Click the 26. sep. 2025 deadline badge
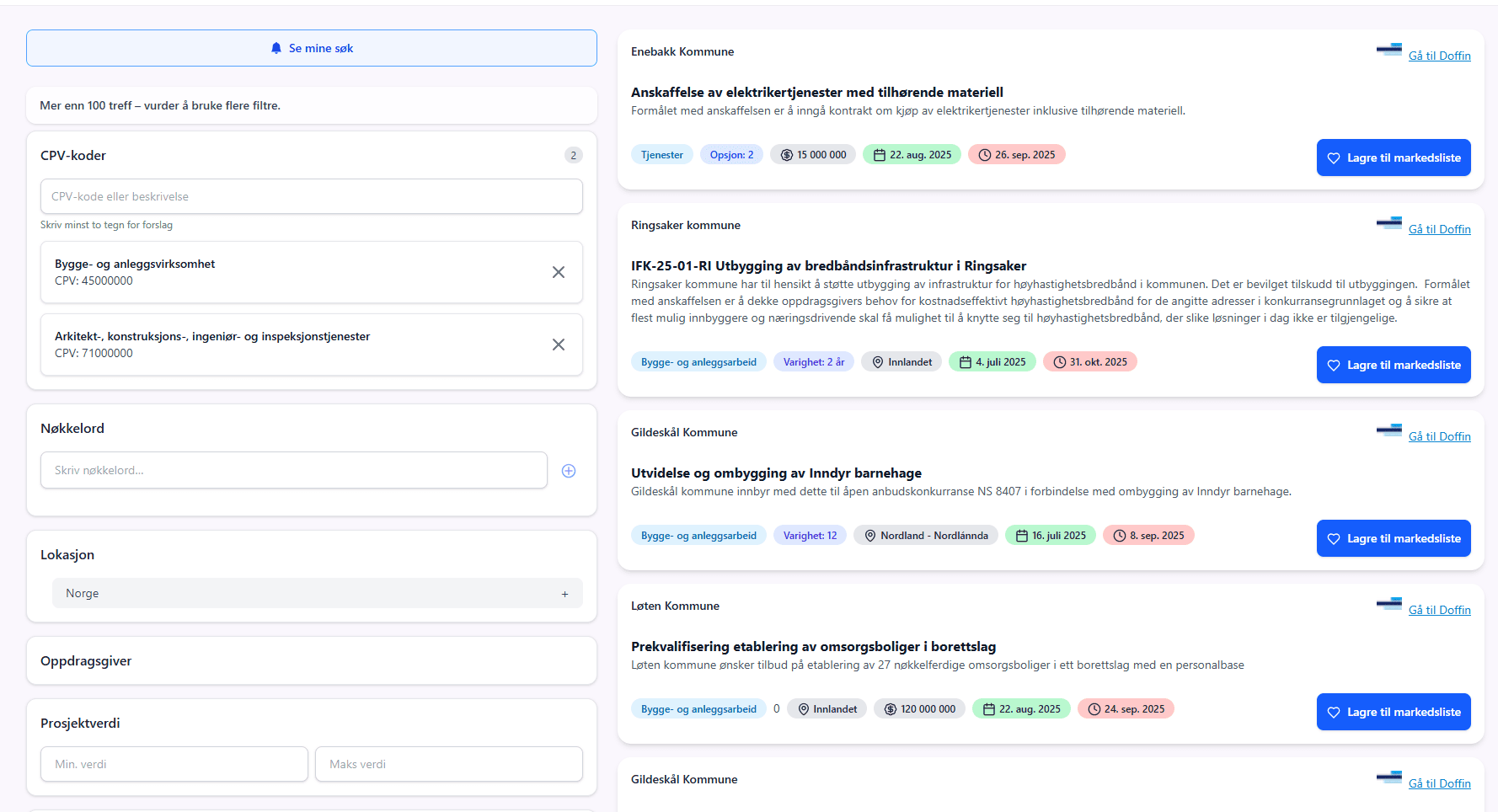The image size is (1498, 812). coord(1016,155)
